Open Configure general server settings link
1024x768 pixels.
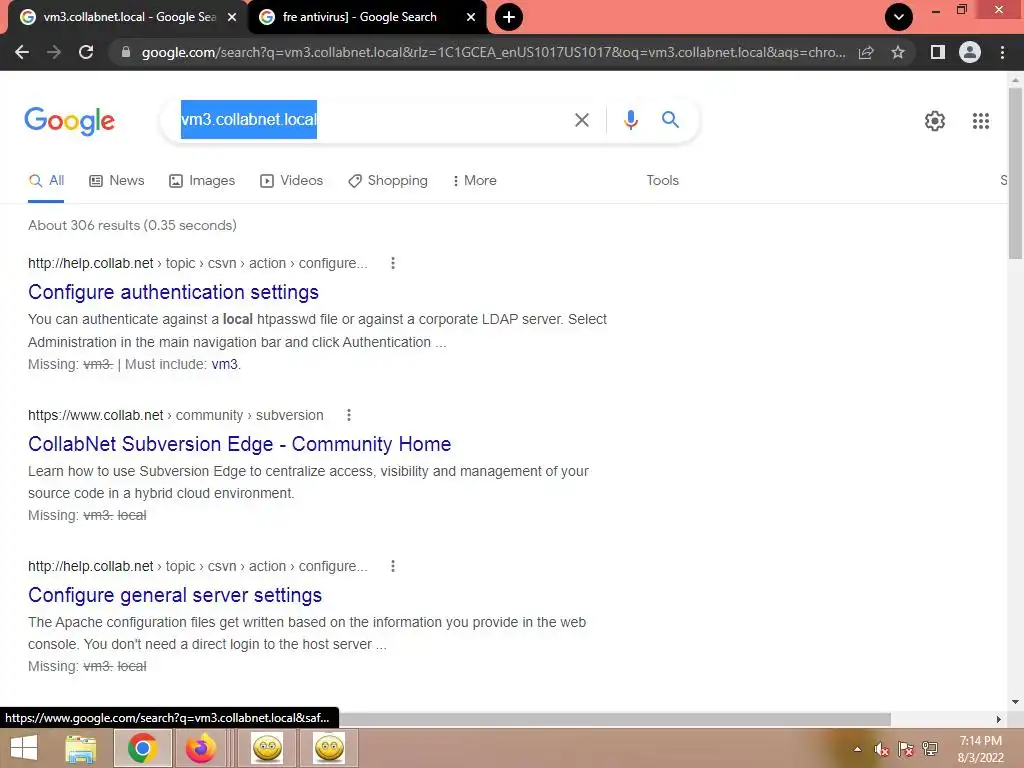pyautogui.click(x=175, y=595)
